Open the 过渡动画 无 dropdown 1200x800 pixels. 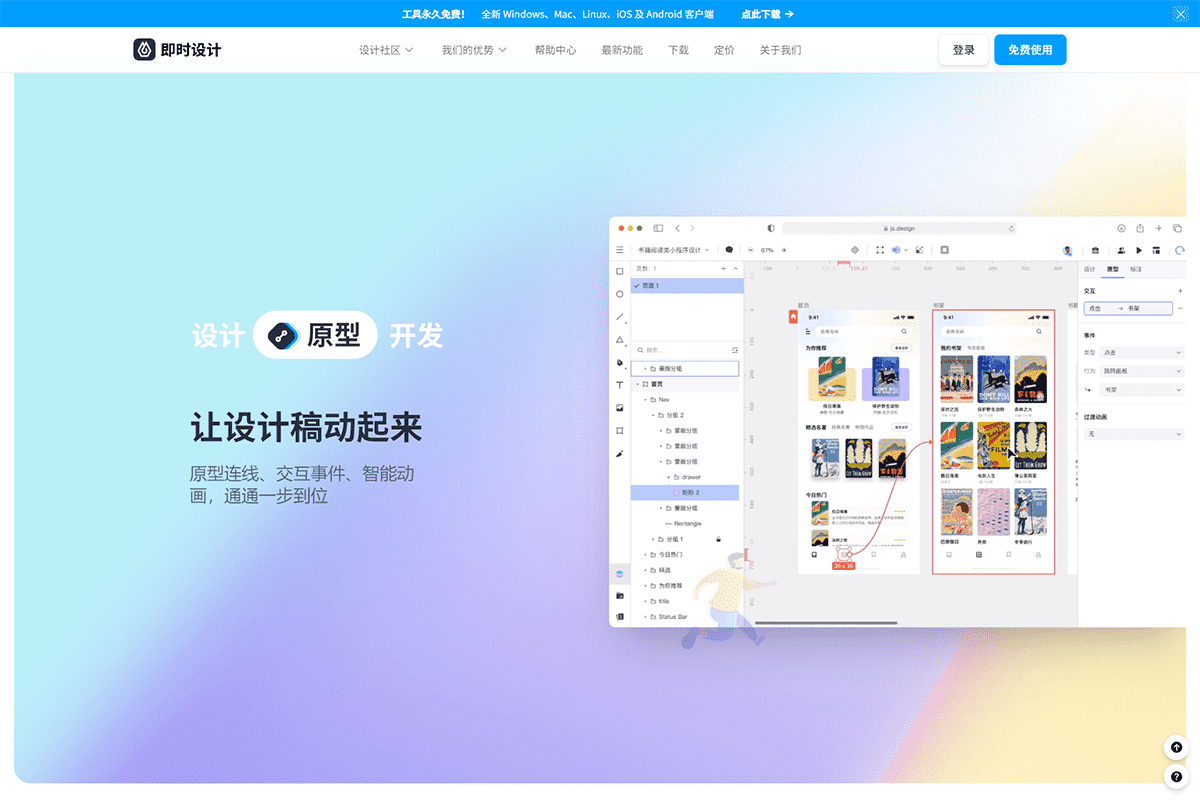pos(1134,434)
